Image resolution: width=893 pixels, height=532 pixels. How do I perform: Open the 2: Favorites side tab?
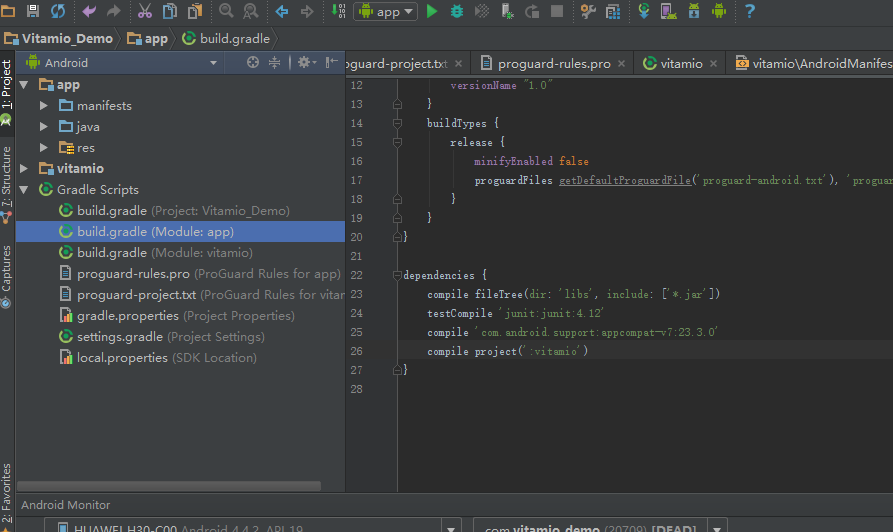[x=7, y=496]
